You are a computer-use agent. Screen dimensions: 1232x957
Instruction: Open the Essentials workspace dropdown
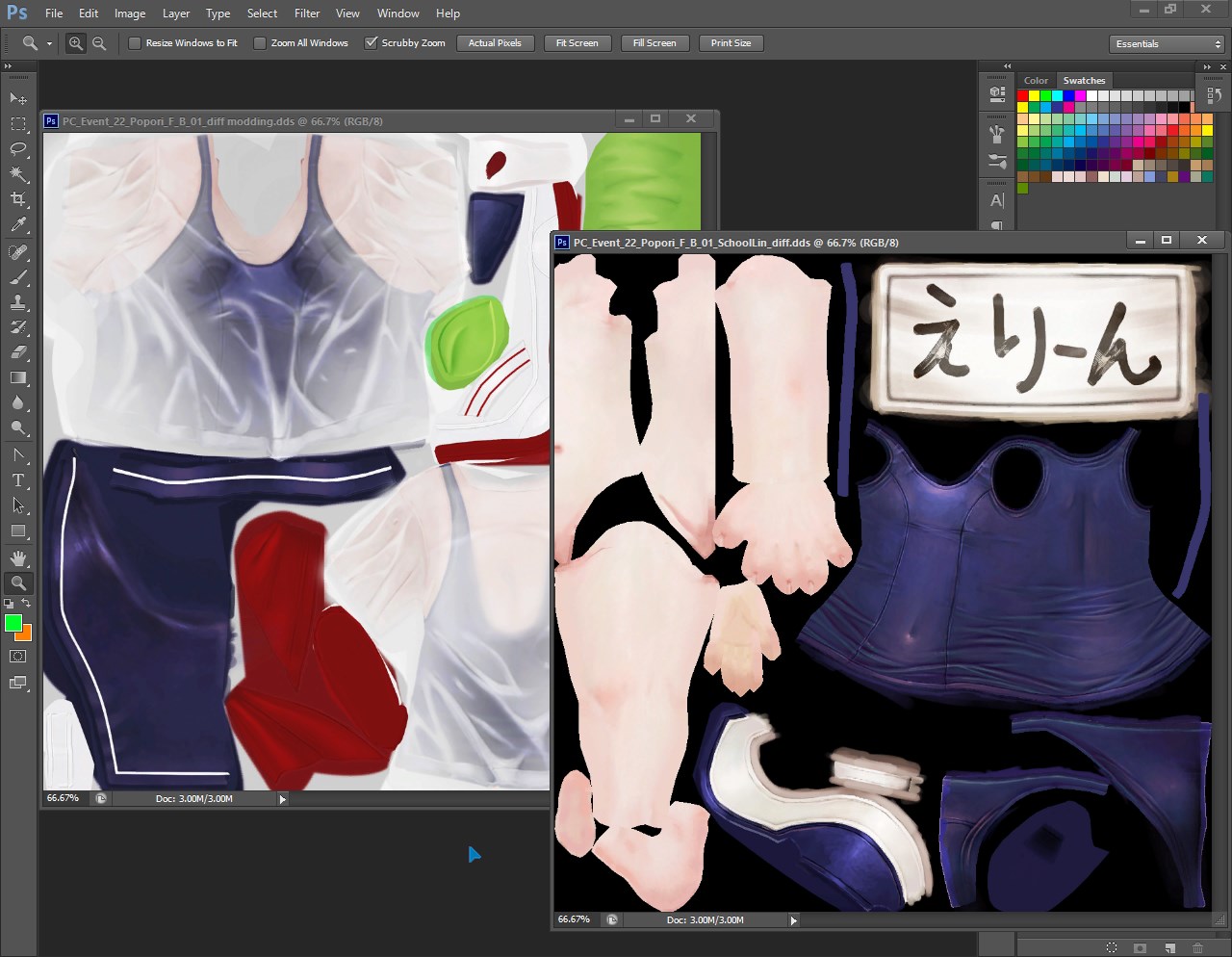click(x=1166, y=44)
